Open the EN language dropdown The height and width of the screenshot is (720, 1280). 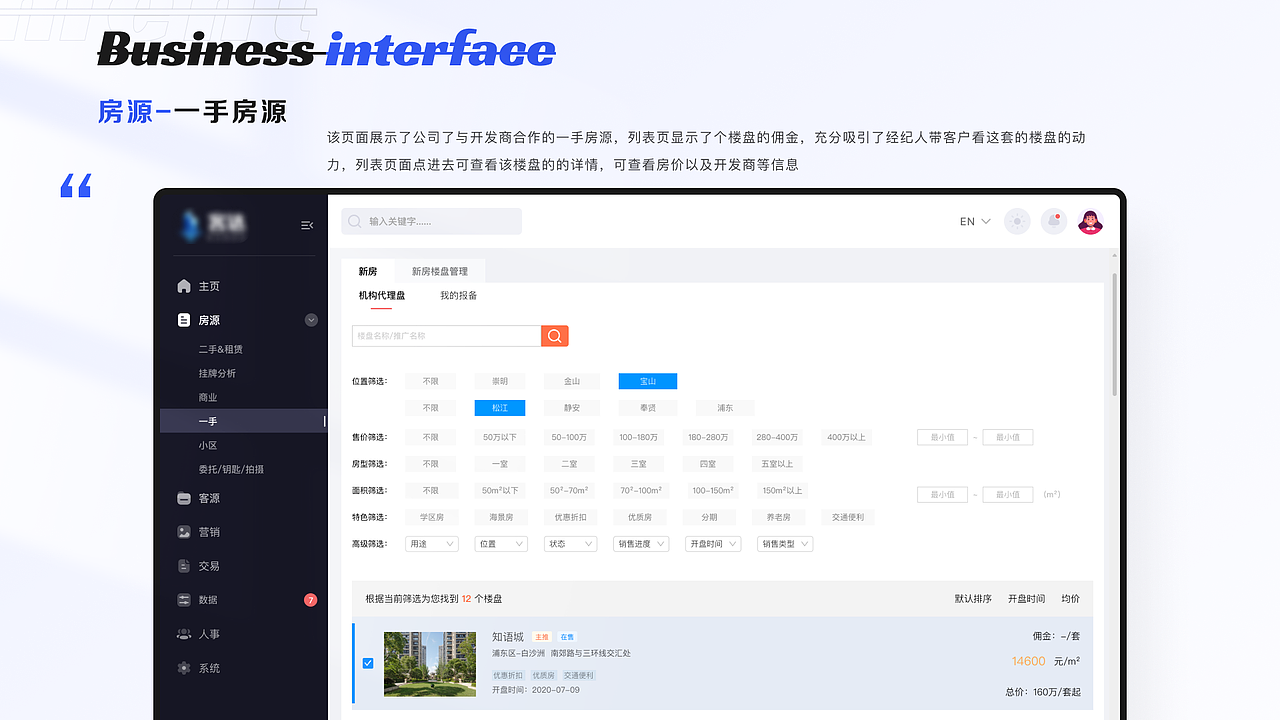point(975,222)
